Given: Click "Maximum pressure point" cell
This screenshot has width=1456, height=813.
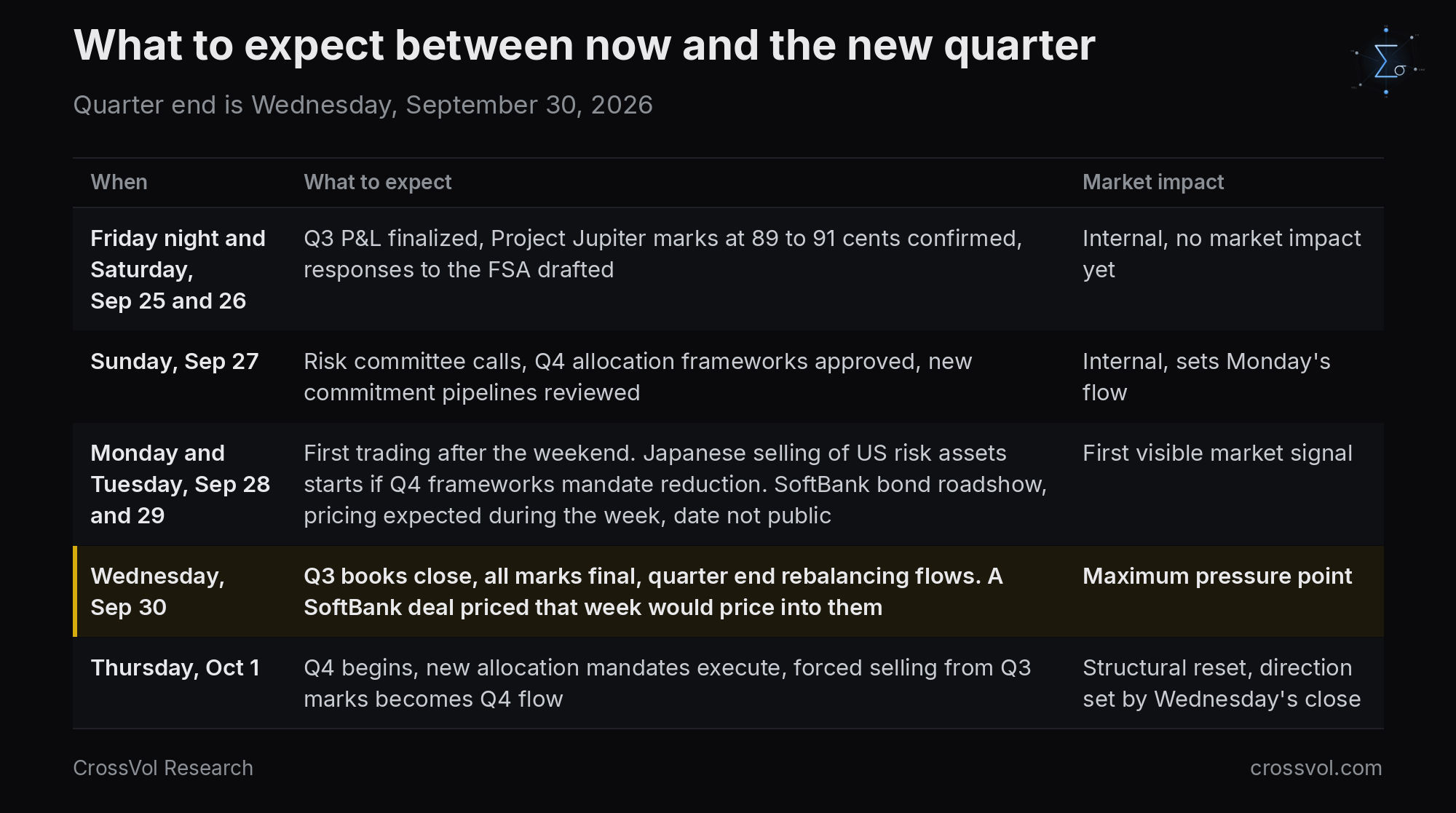Looking at the screenshot, I should [x=1217, y=576].
